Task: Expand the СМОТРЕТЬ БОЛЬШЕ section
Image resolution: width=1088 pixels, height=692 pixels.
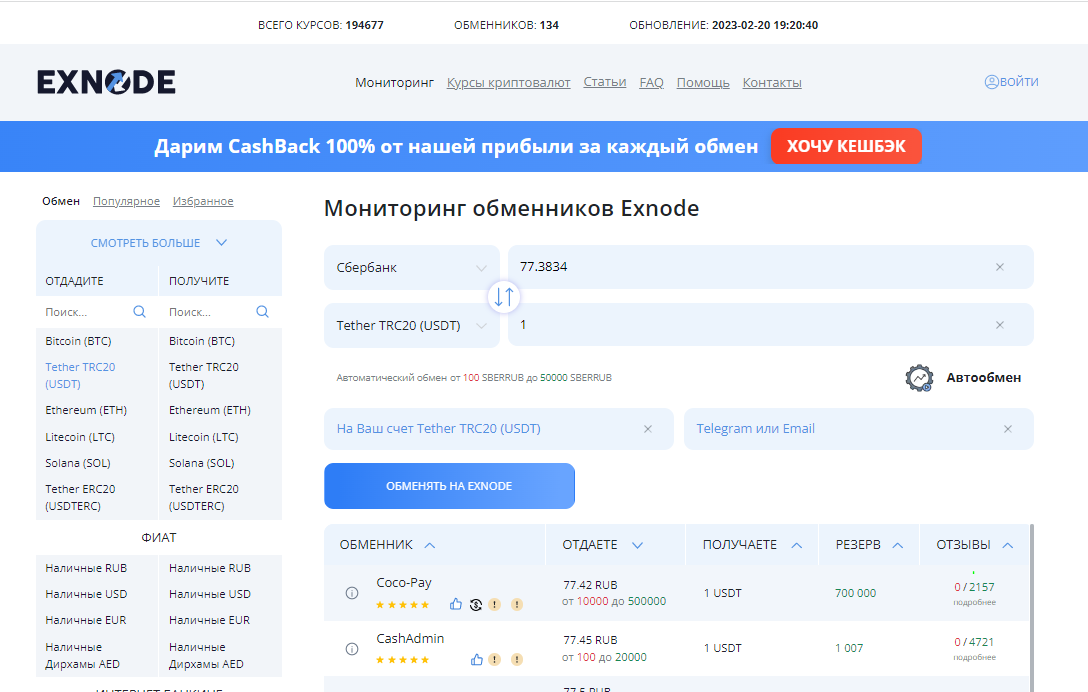Action: coord(159,243)
